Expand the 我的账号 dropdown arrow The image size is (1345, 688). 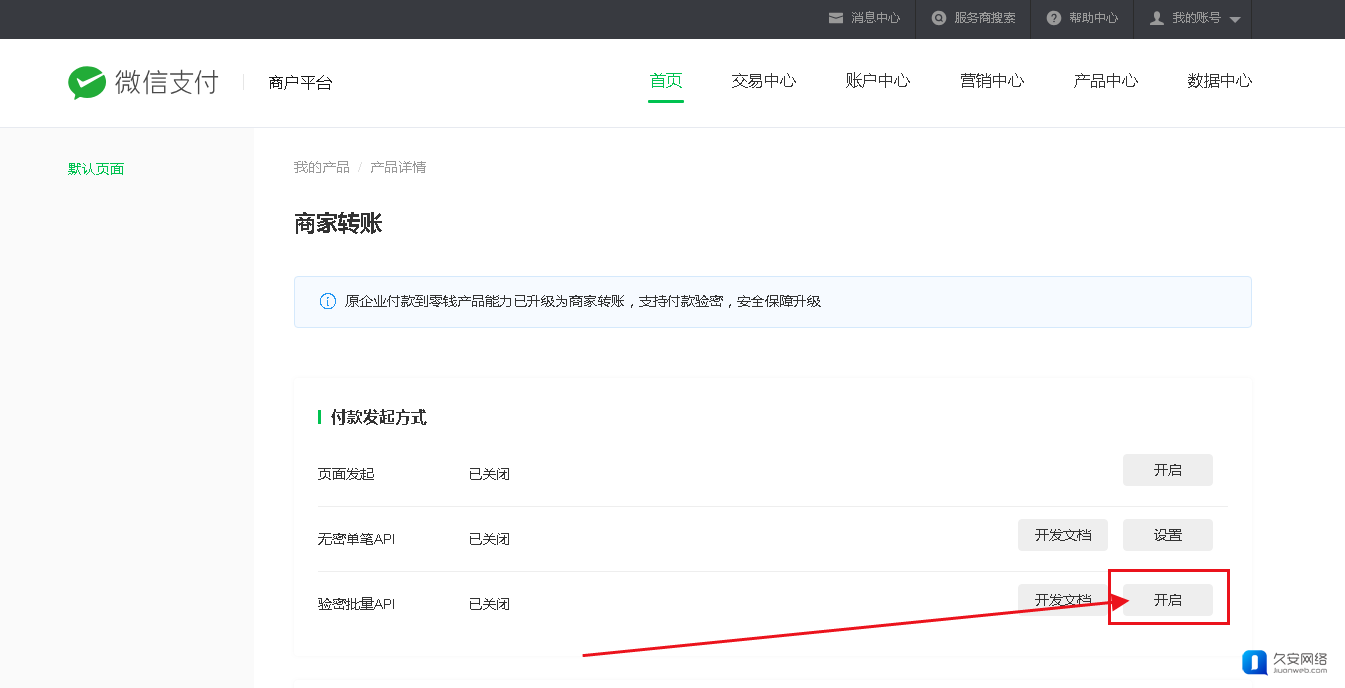coord(1235,20)
